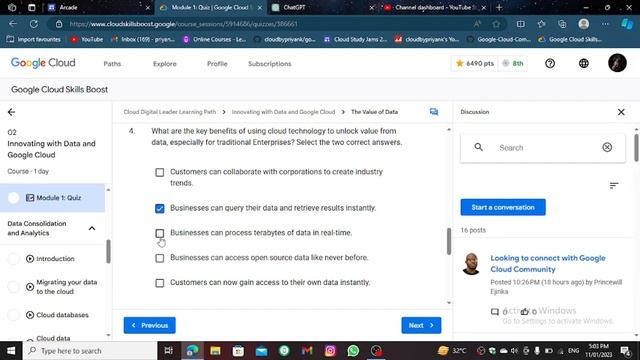Click the taskbar search box
The image size is (640, 360).
pos(90,351)
